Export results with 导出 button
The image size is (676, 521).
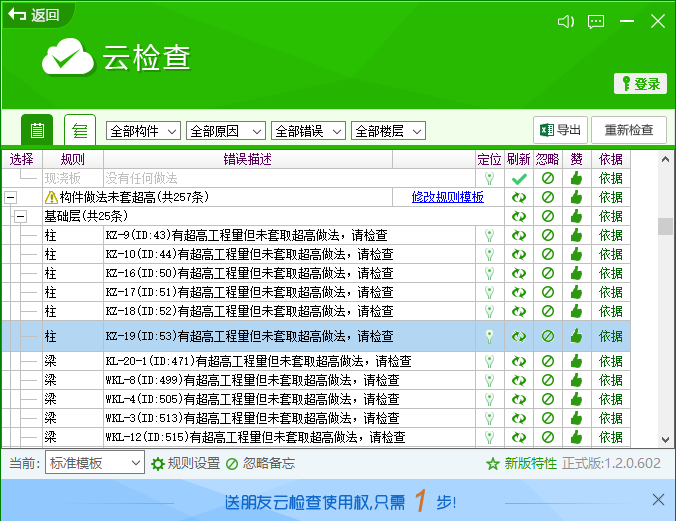coord(560,130)
